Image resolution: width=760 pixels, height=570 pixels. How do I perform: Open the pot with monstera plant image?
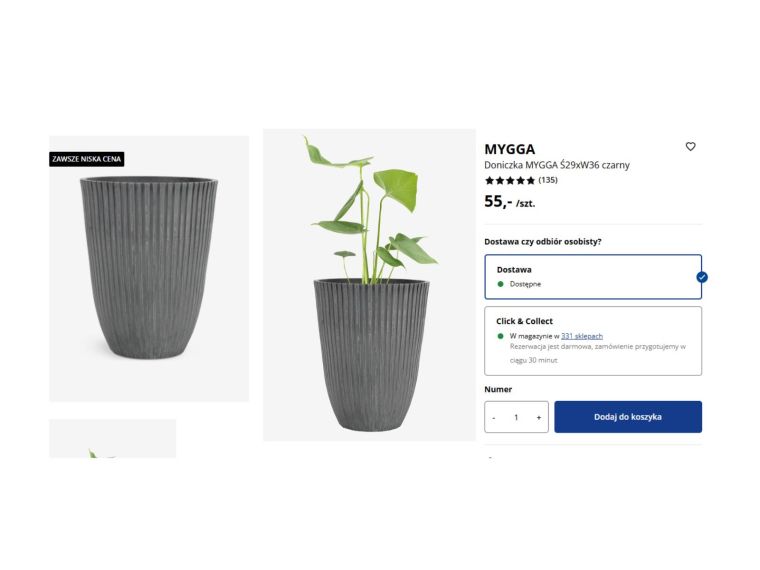coord(369,285)
